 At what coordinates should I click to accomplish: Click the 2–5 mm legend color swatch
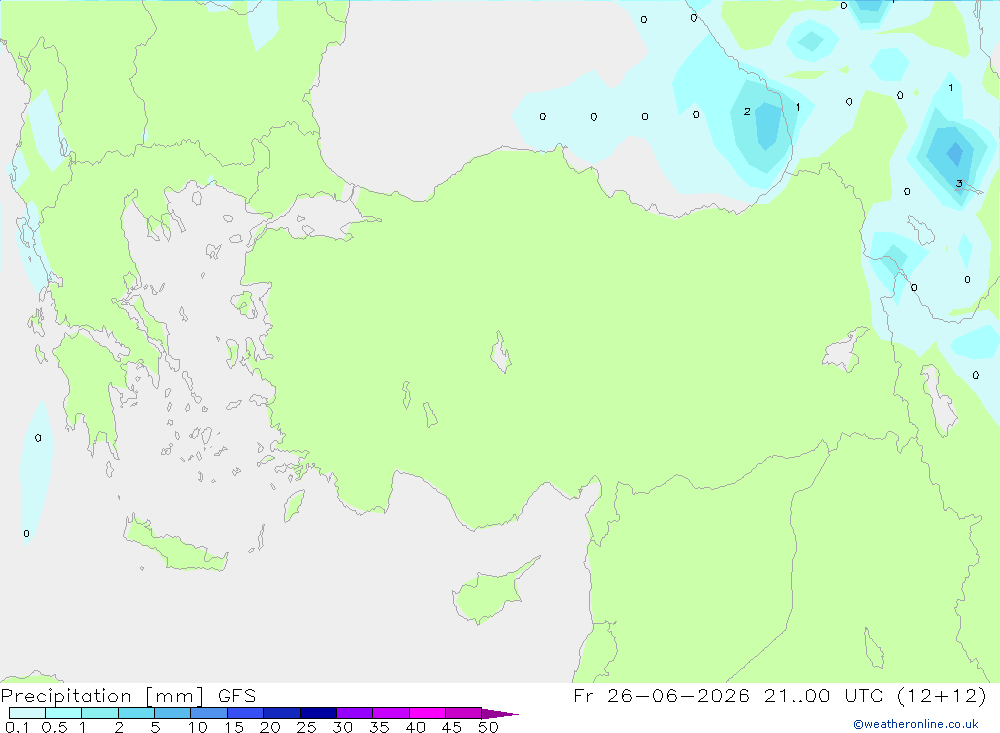(x=136, y=713)
